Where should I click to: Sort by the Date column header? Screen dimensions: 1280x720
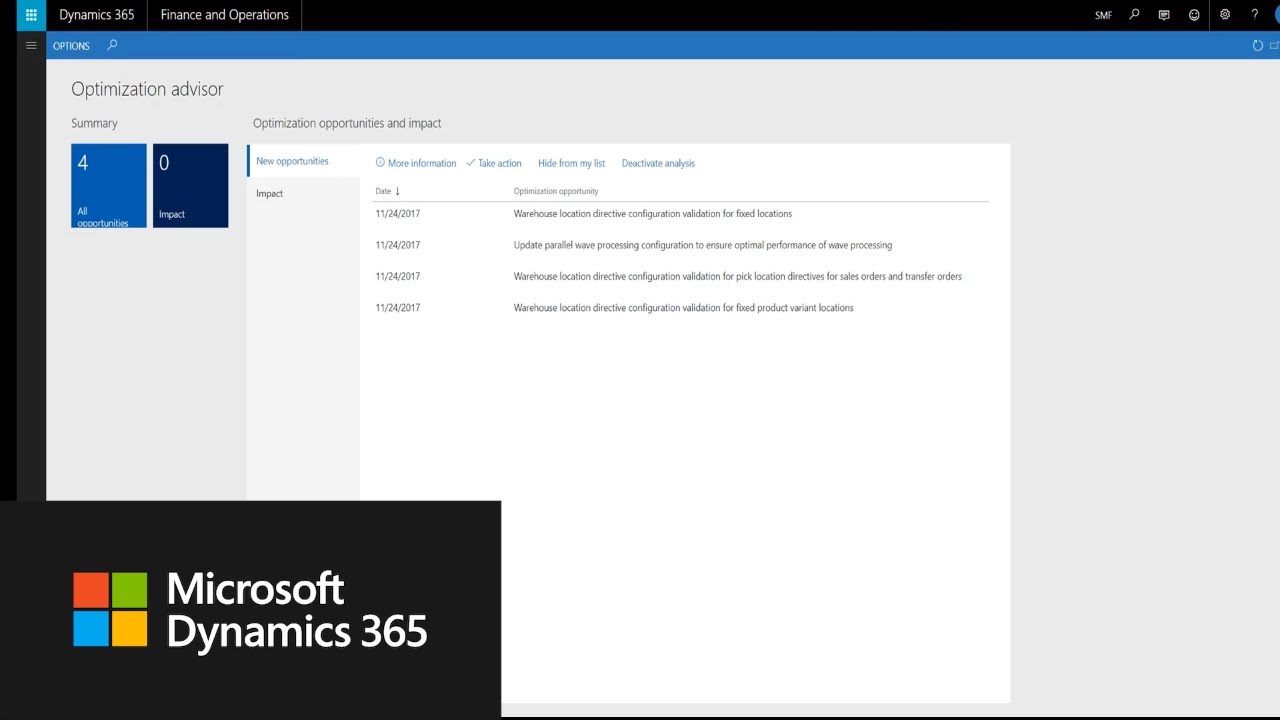[388, 191]
